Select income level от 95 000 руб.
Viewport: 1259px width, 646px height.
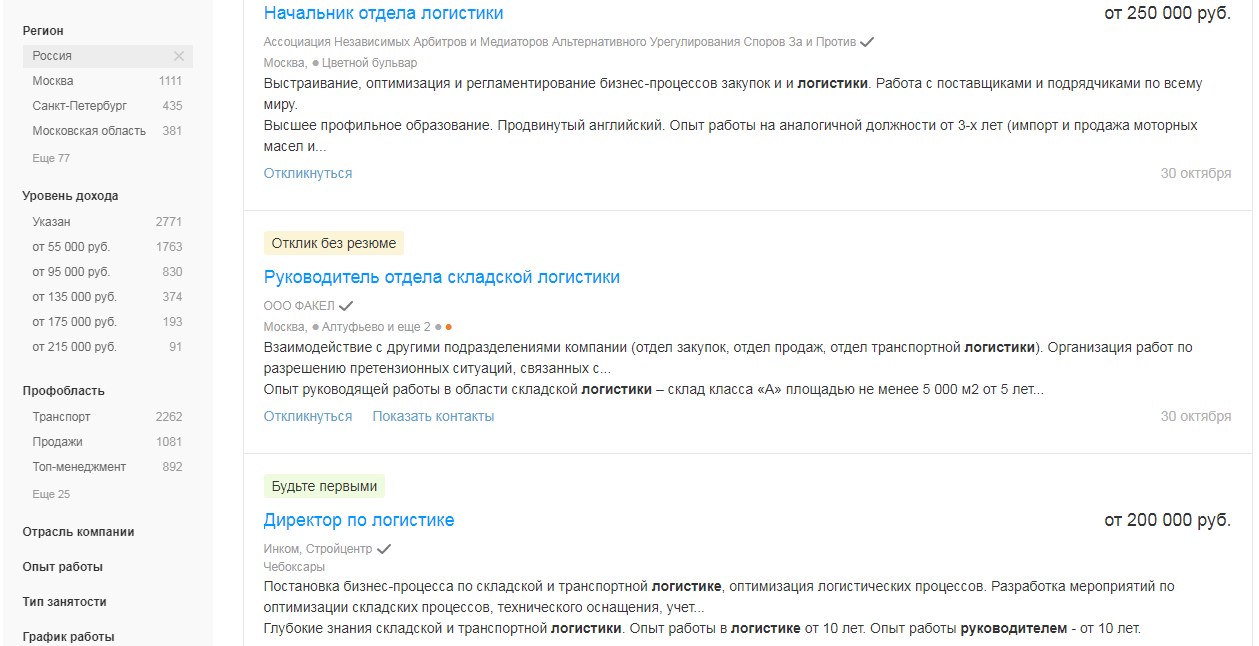pyautogui.click(x=107, y=272)
